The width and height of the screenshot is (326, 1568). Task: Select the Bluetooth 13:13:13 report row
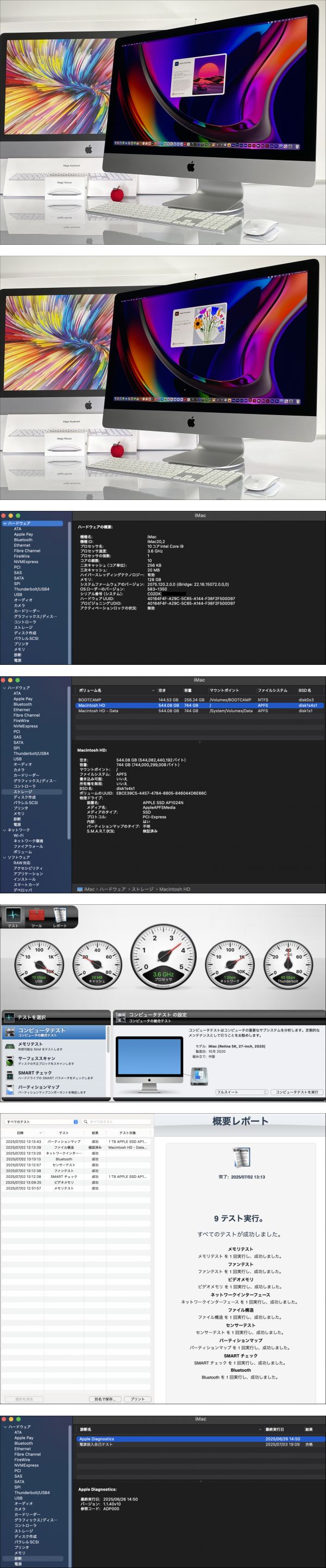(76, 1159)
